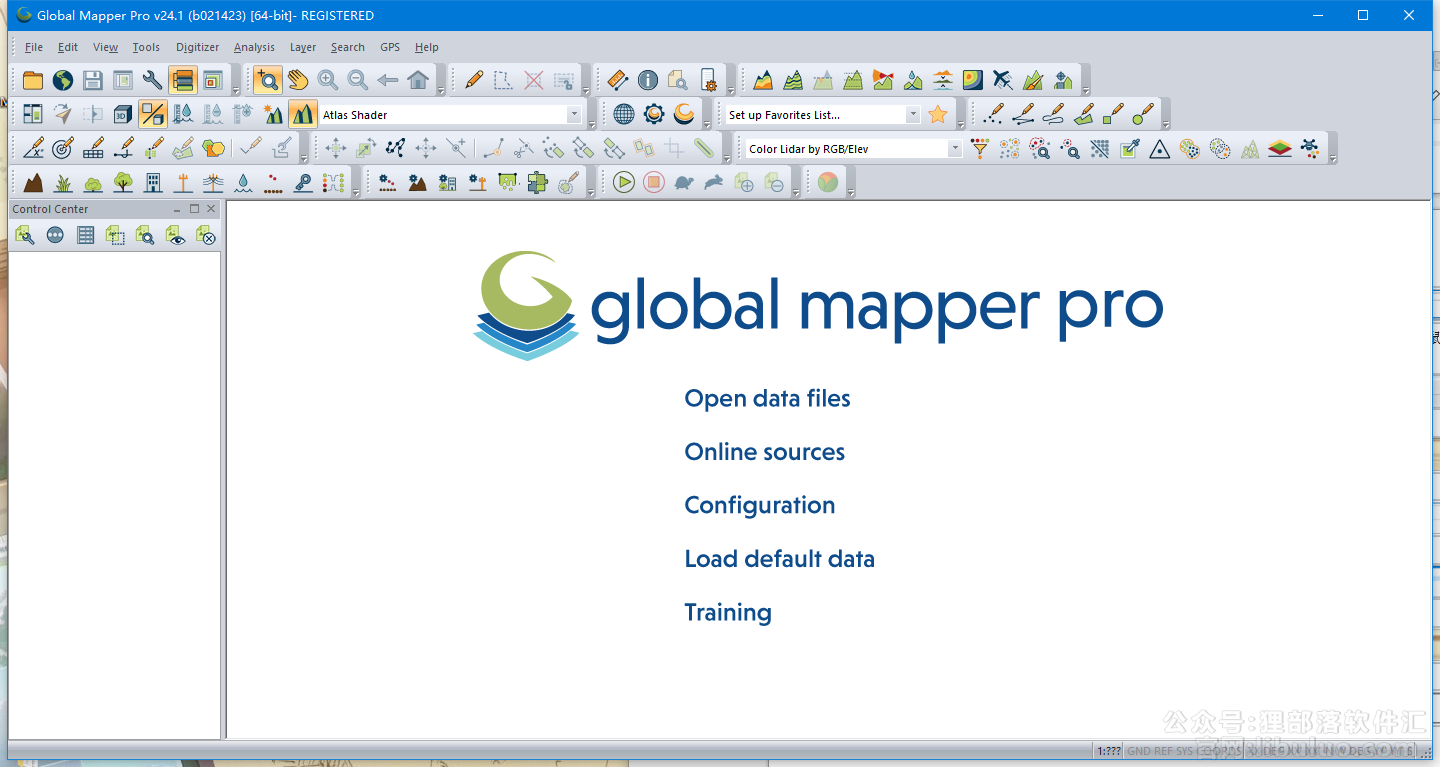The image size is (1440, 767).
Task: Click the Lidar eyedropper pick icon
Action: [1130, 149]
